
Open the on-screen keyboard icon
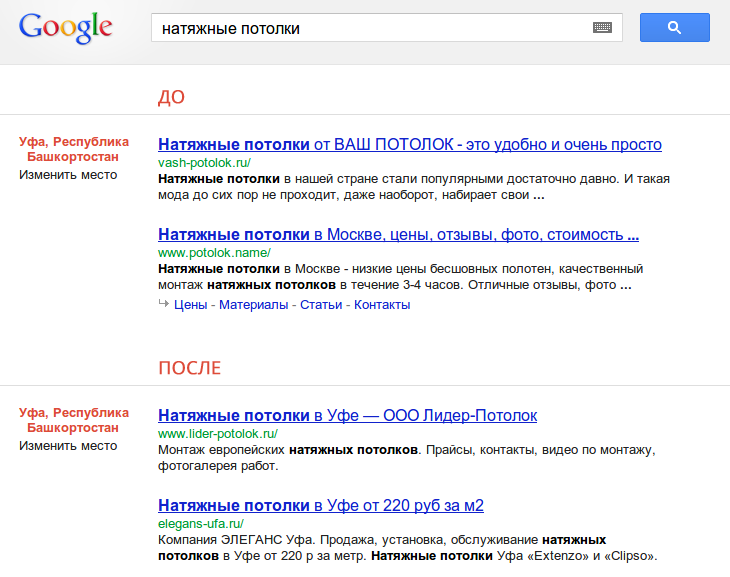[602, 27]
